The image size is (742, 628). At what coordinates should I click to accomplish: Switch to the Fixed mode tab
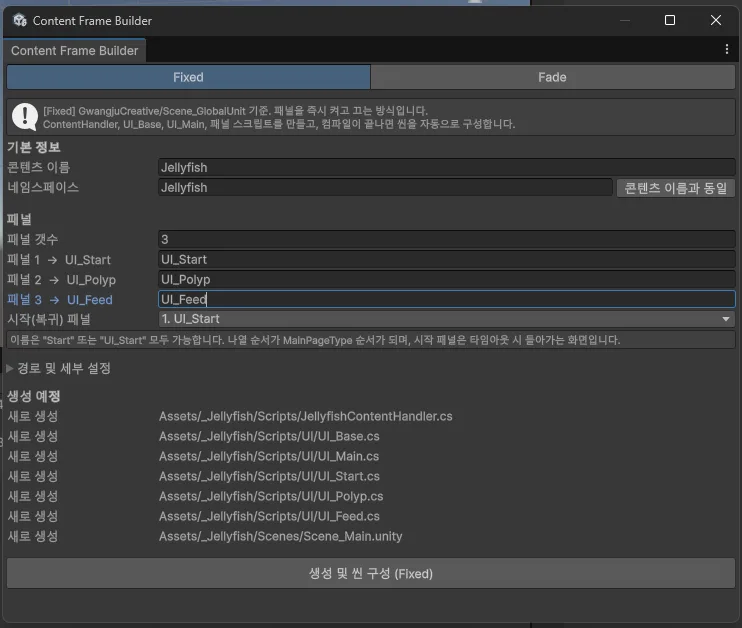188,77
